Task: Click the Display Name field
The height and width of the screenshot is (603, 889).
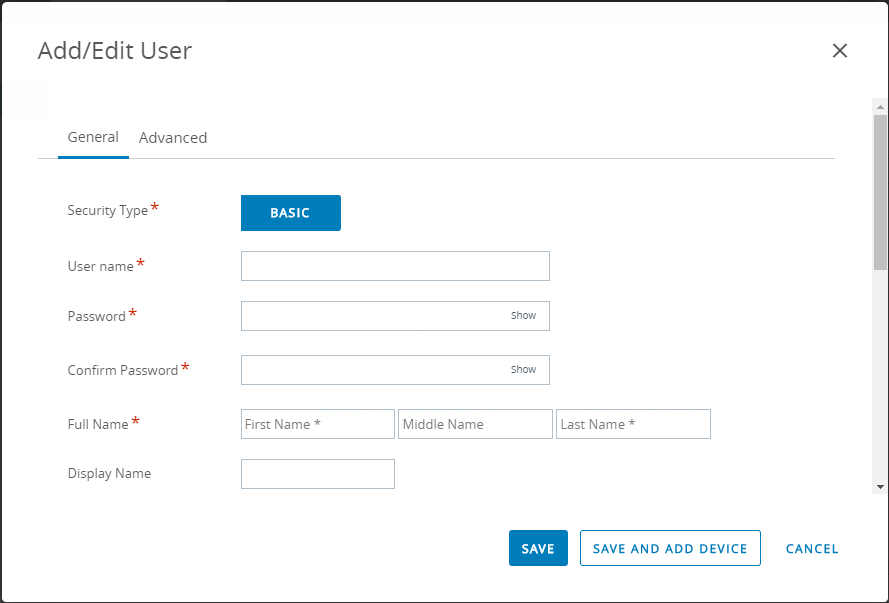Action: pyautogui.click(x=317, y=473)
